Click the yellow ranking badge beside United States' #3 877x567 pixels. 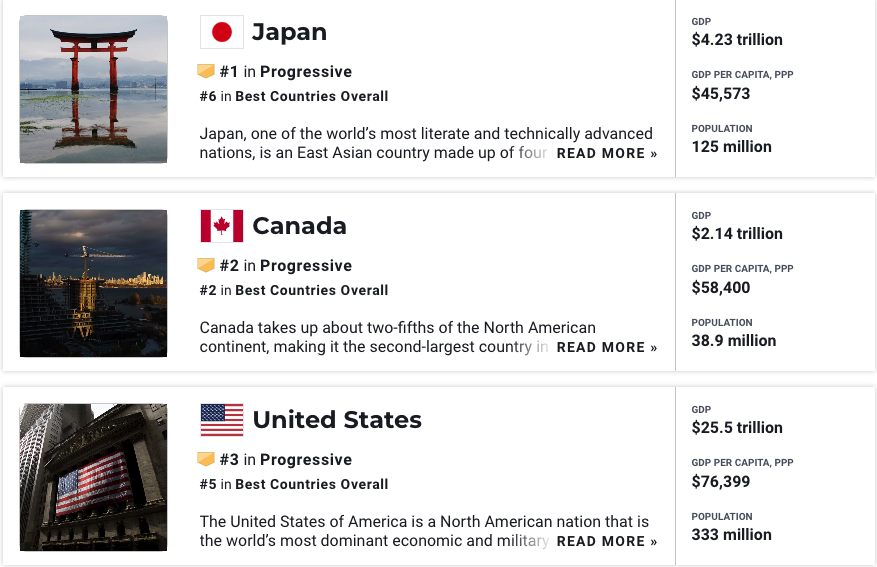click(206, 459)
